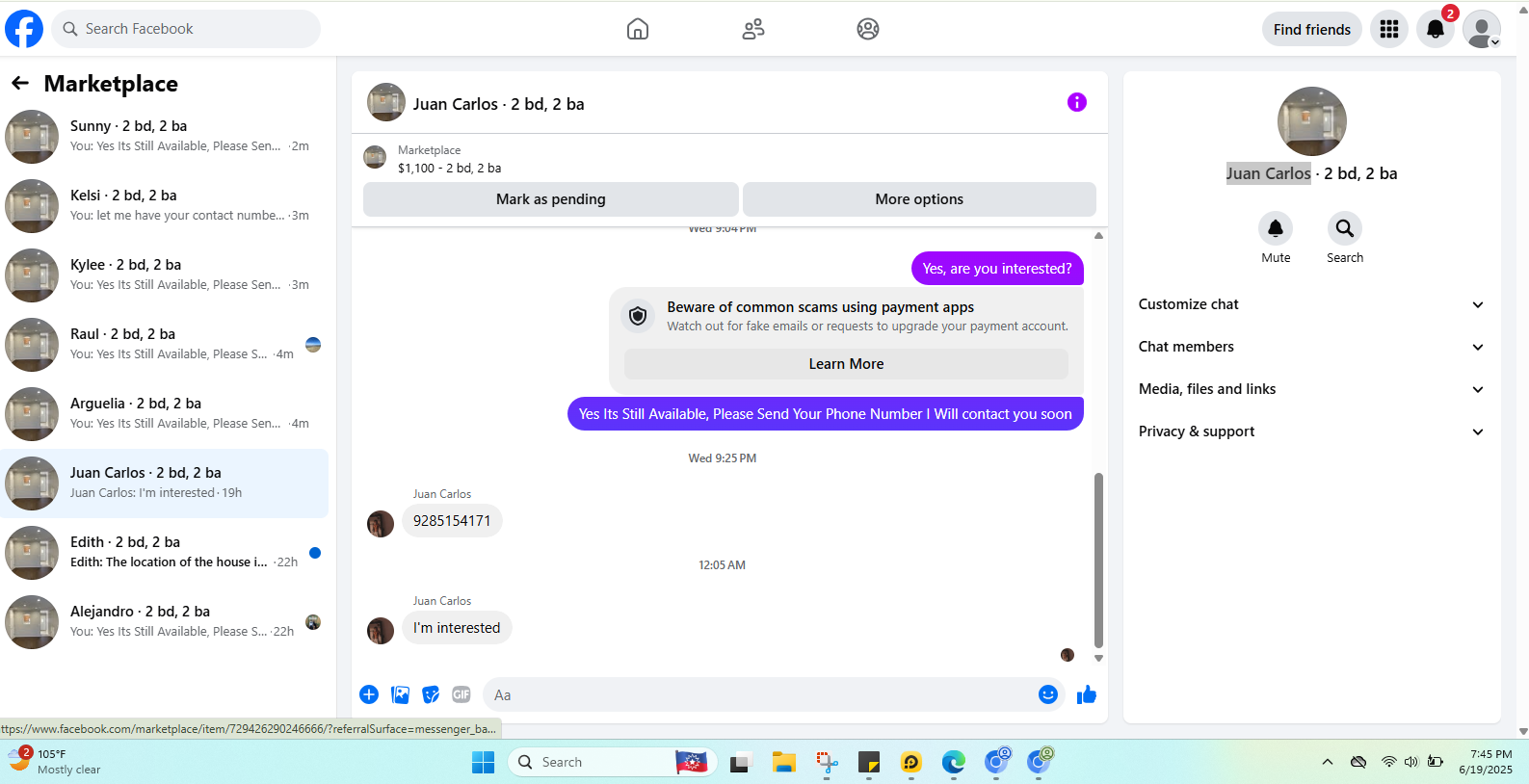Click the "Yes Its Still Available" sent message
This screenshot has width=1529, height=784.
point(826,414)
